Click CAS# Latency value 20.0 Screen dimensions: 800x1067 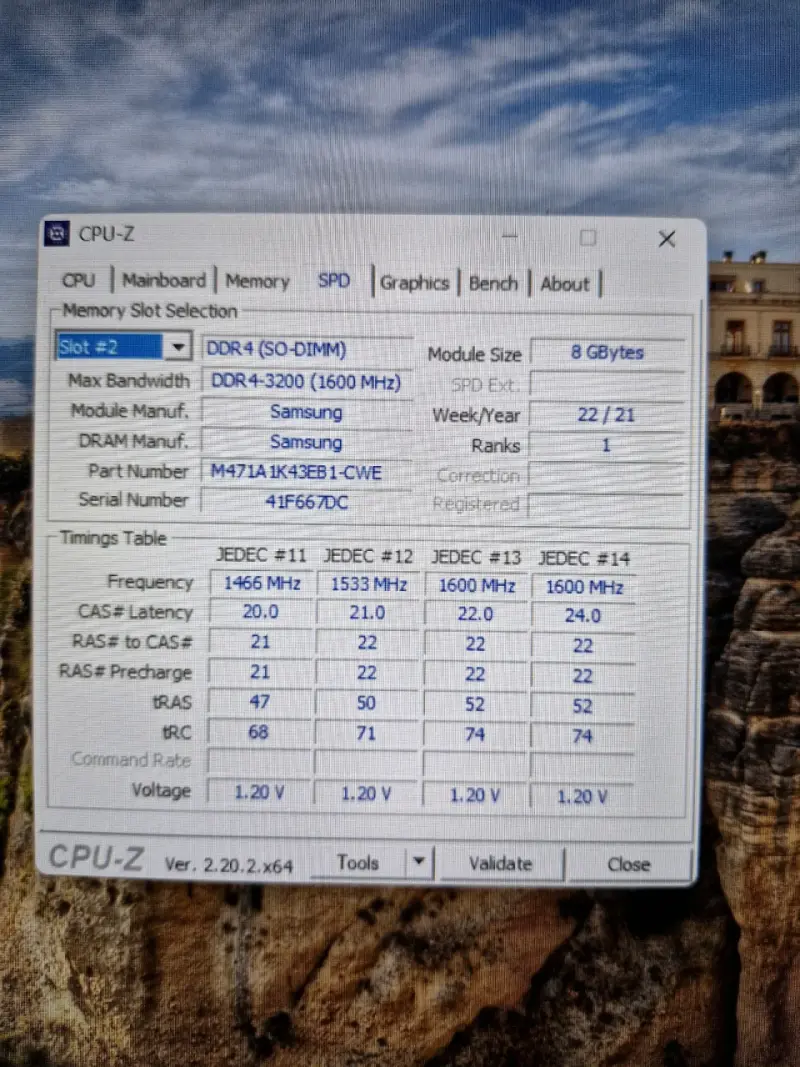click(x=261, y=612)
